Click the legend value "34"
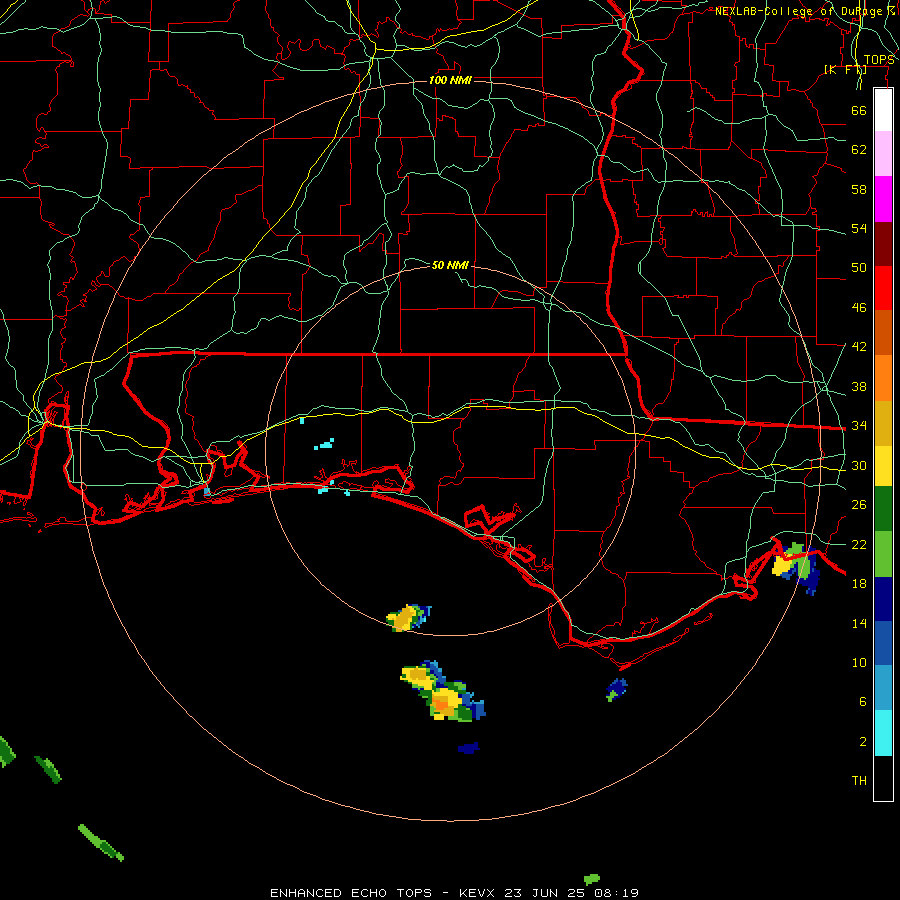The width and height of the screenshot is (900, 900). (x=859, y=425)
